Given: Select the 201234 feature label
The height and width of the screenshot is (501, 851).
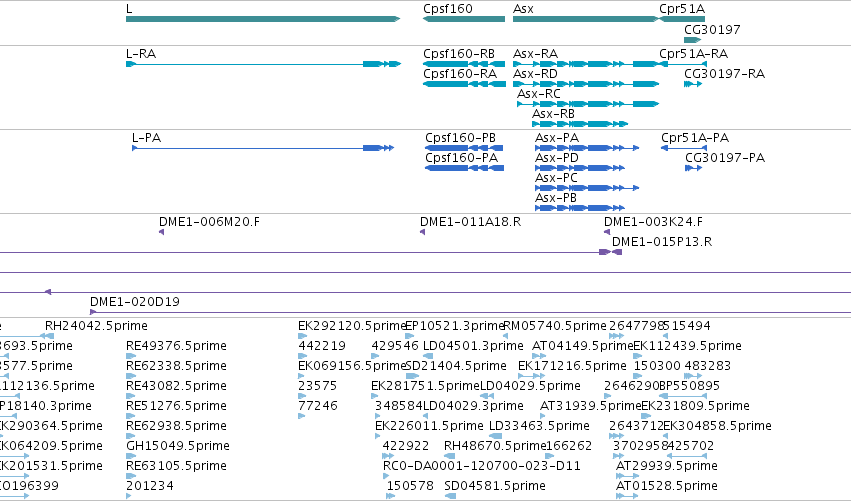Looking at the screenshot, I should point(150,486).
